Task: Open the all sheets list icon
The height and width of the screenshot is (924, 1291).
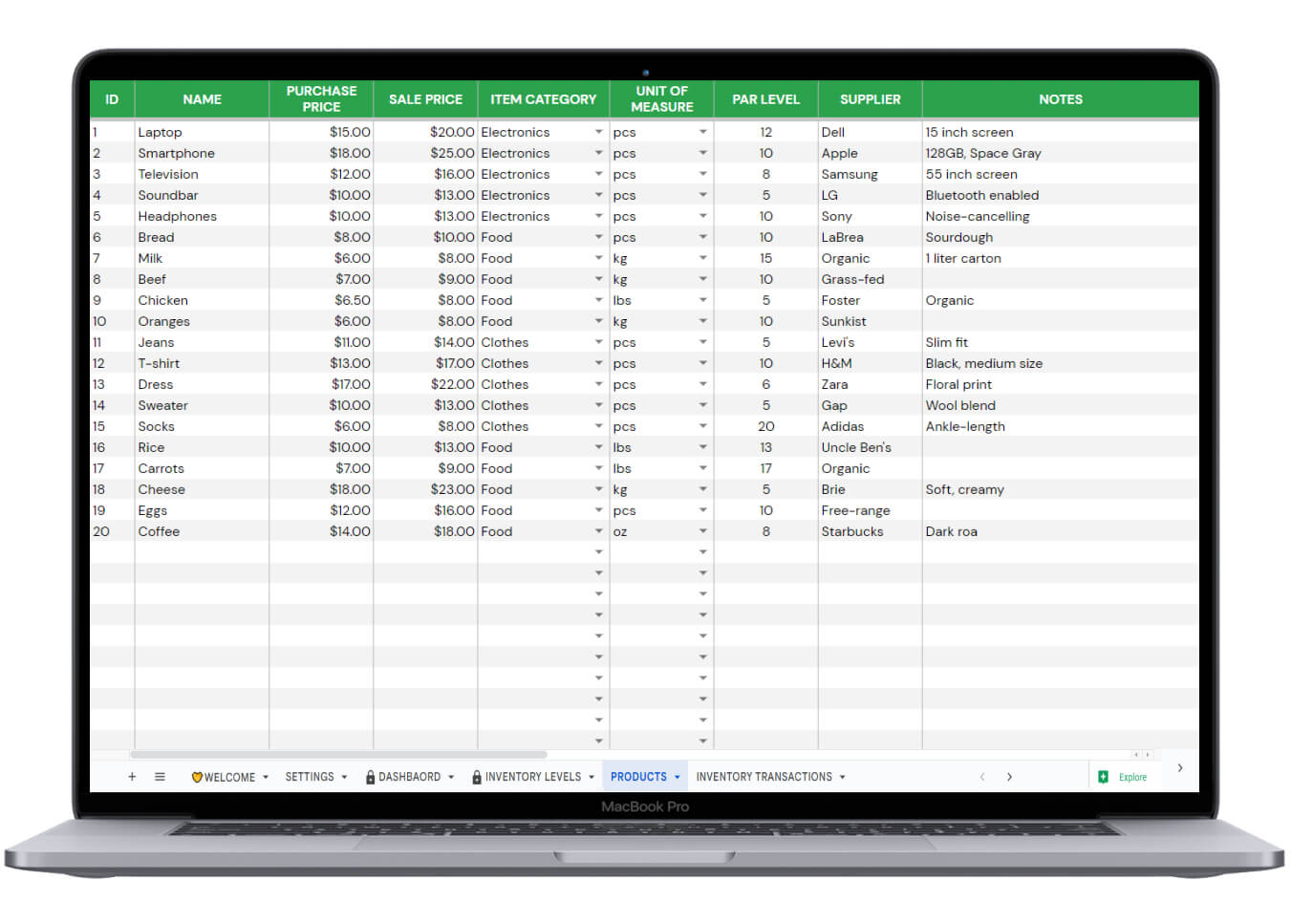Action: click(x=160, y=777)
